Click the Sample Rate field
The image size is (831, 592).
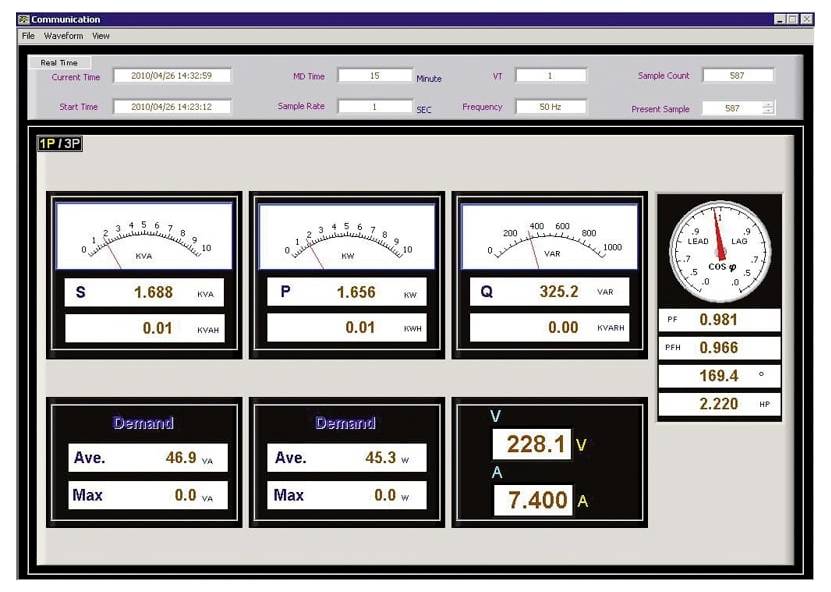tap(375, 107)
